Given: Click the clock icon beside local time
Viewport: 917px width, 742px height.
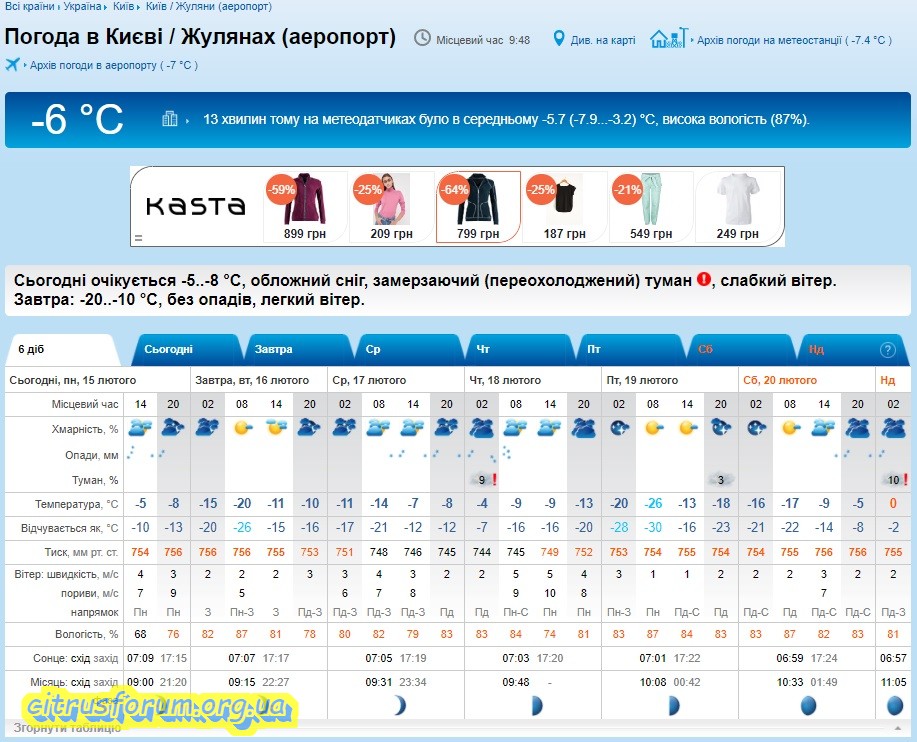Looking at the screenshot, I should coord(423,39).
